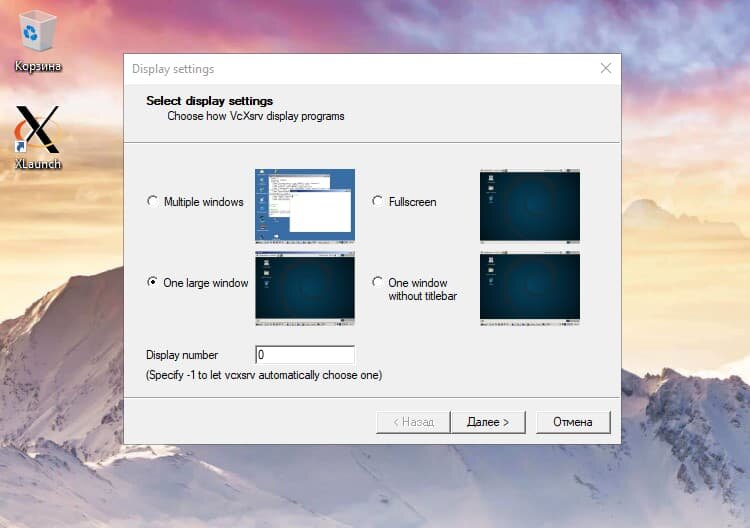Screen dimensions: 750x528
Task: Click the Multiple windows preview thumbnail
Action: (x=305, y=205)
